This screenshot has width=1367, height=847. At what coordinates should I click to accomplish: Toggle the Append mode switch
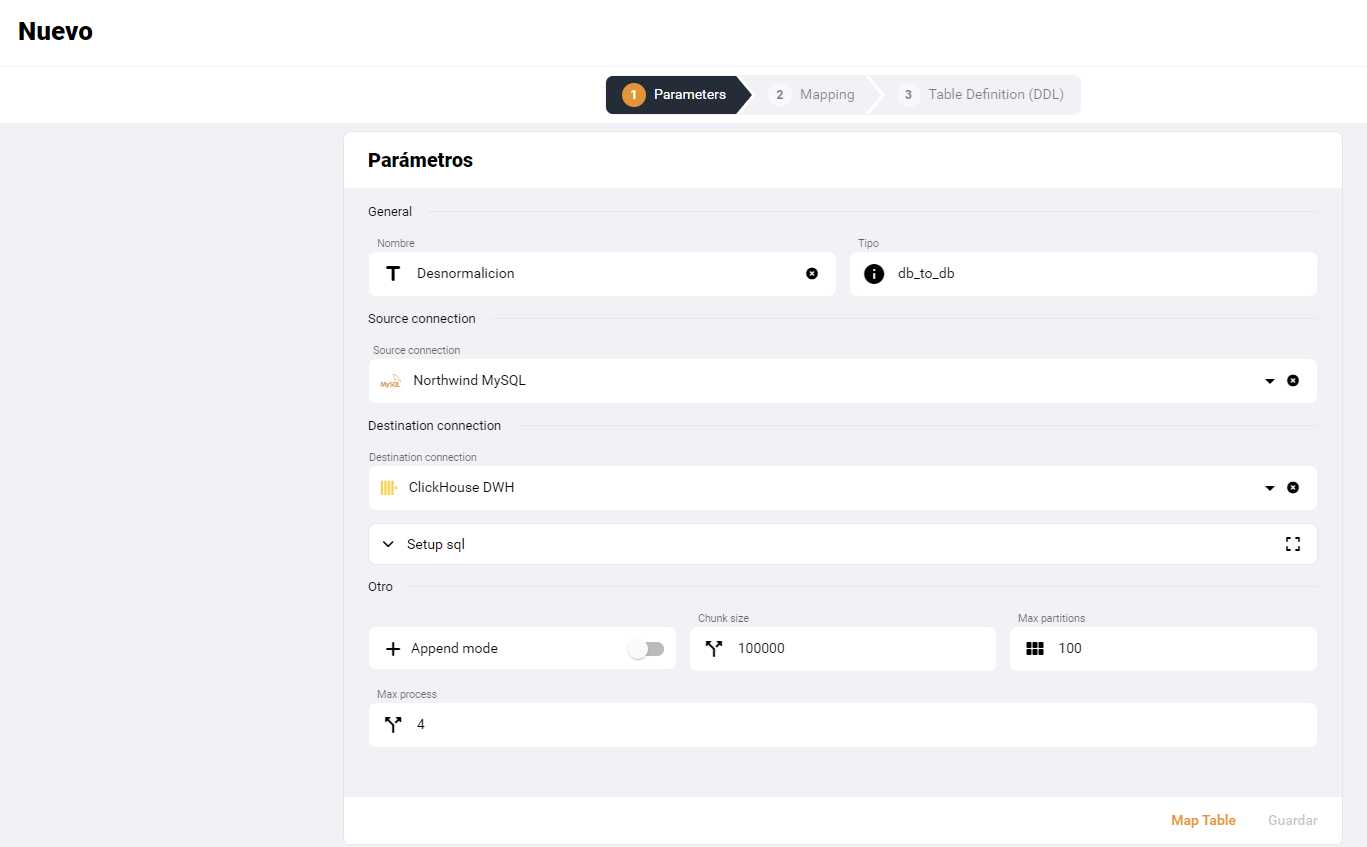pos(646,650)
